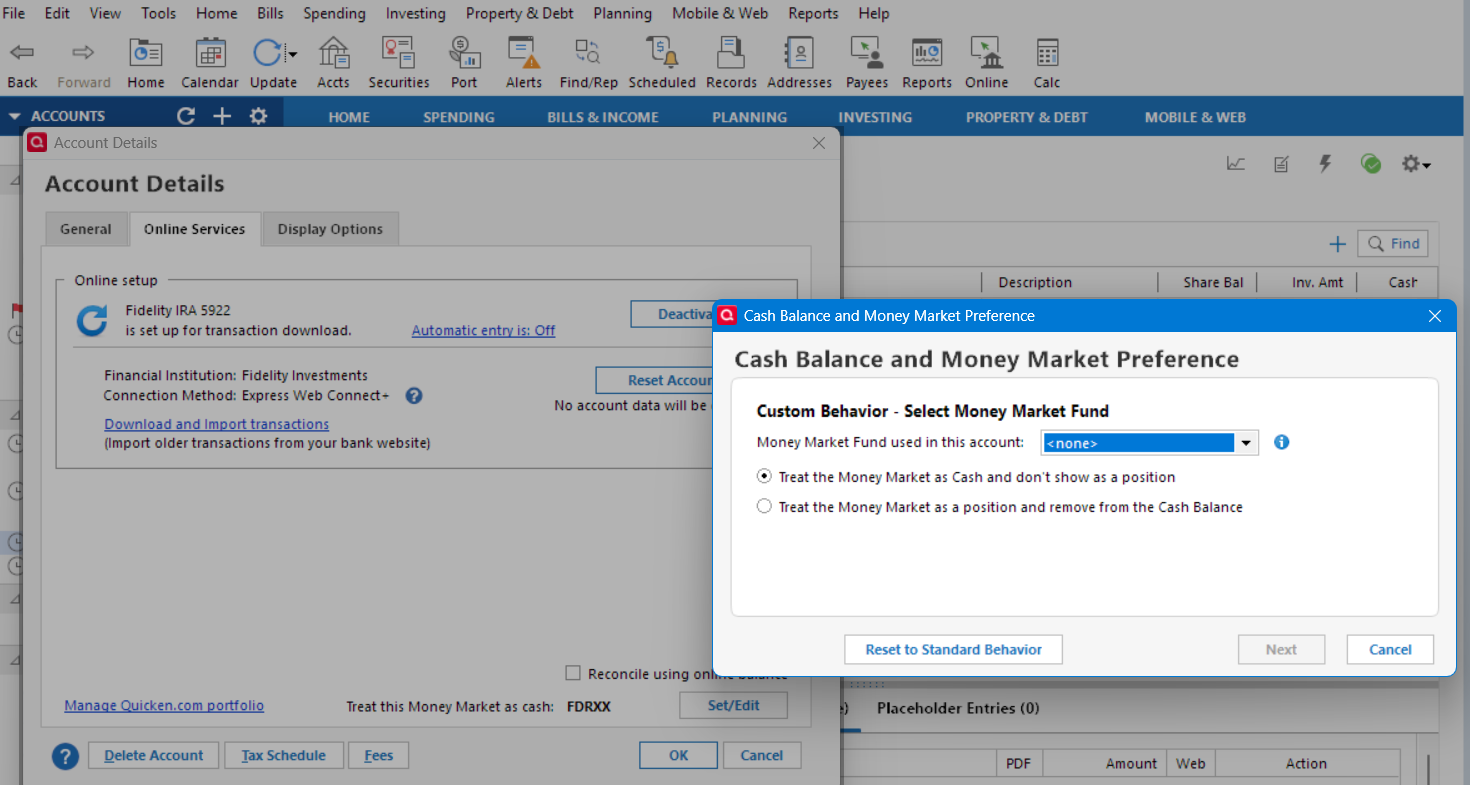1470x785 pixels.
Task: Click the Connection Method help question icon
Action: [414, 396]
